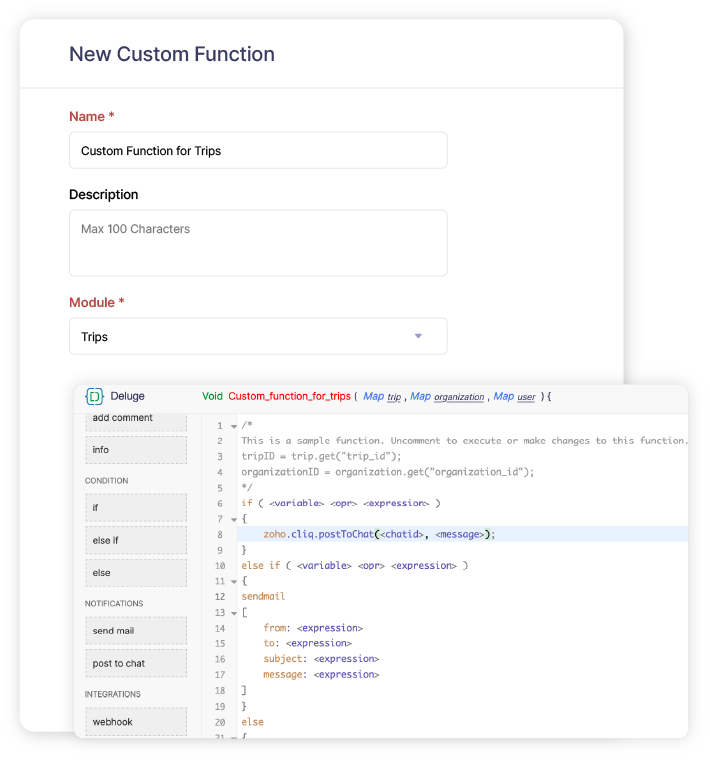Image resolution: width=710 pixels, height=760 pixels.
Task: Collapse the code fold arrow at line 7
Action: (234, 520)
